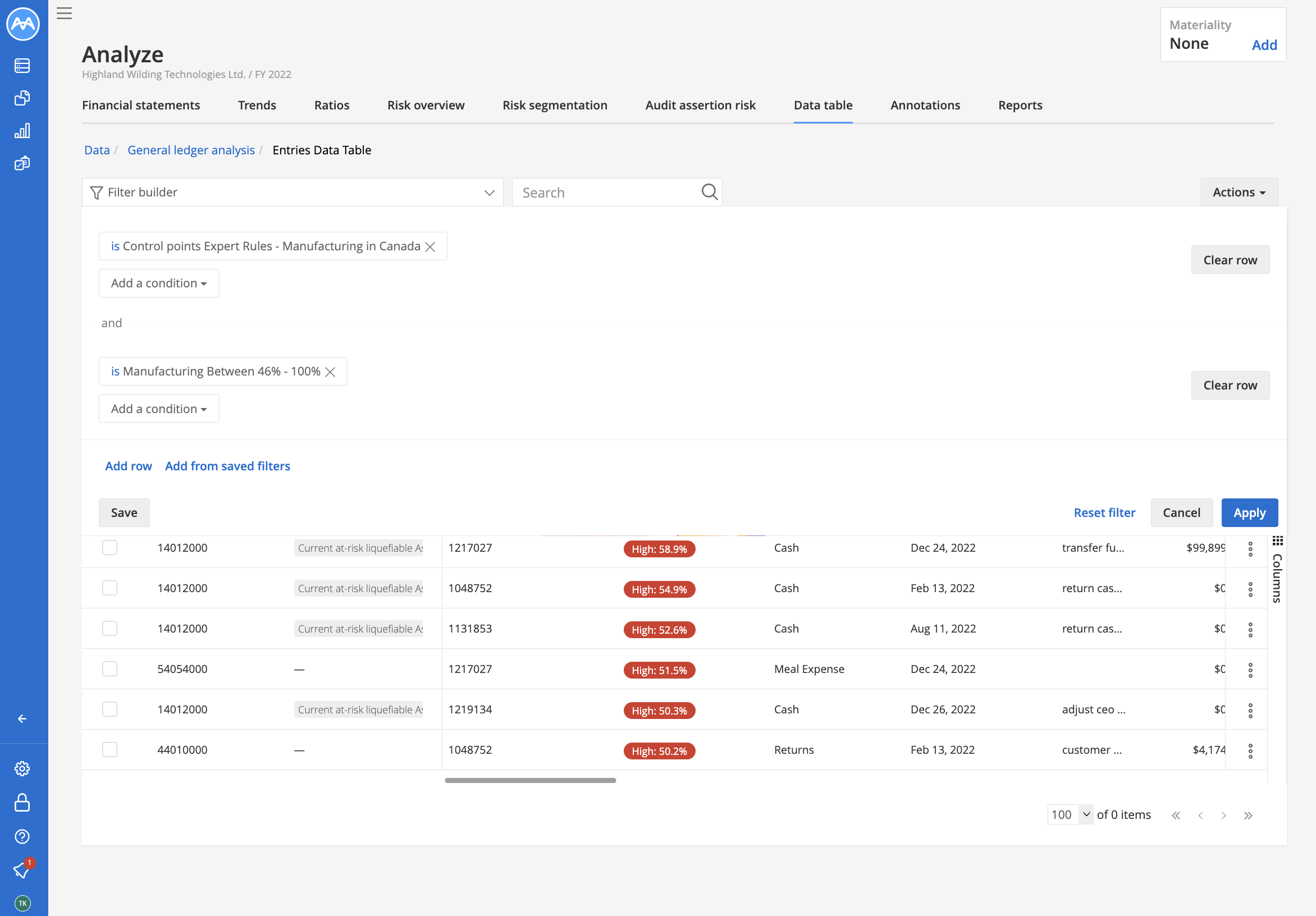Image resolution: width=1316 pixels, height=916 pixels.
Task: Open the data list sidebar icon
Action: pos(22,65)
